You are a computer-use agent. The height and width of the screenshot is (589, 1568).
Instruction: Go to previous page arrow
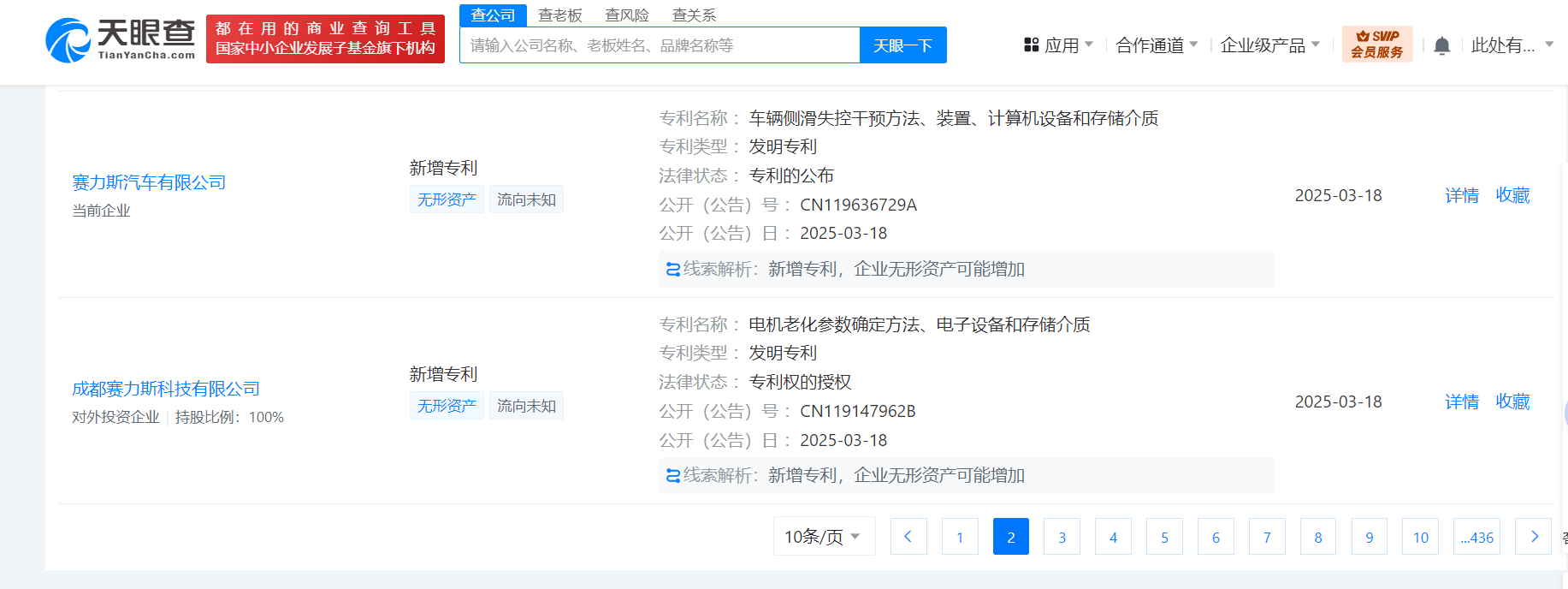tap(908, 537)
